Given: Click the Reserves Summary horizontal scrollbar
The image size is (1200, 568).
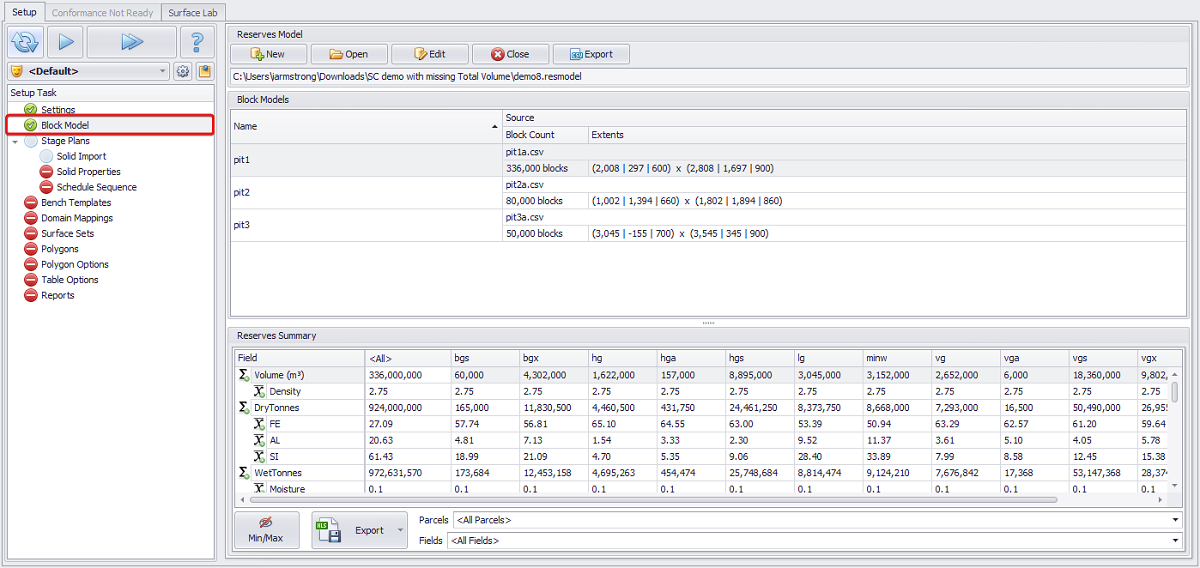Looking at the screenshot, I should click(x=650, y=499).
